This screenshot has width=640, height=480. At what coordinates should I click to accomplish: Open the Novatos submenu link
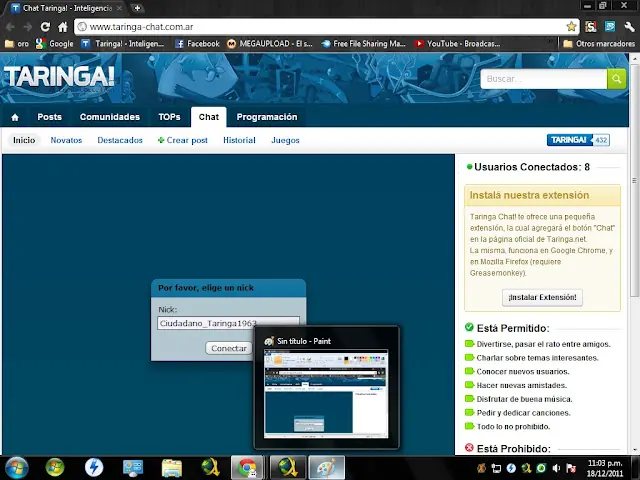tap(66, 140)
